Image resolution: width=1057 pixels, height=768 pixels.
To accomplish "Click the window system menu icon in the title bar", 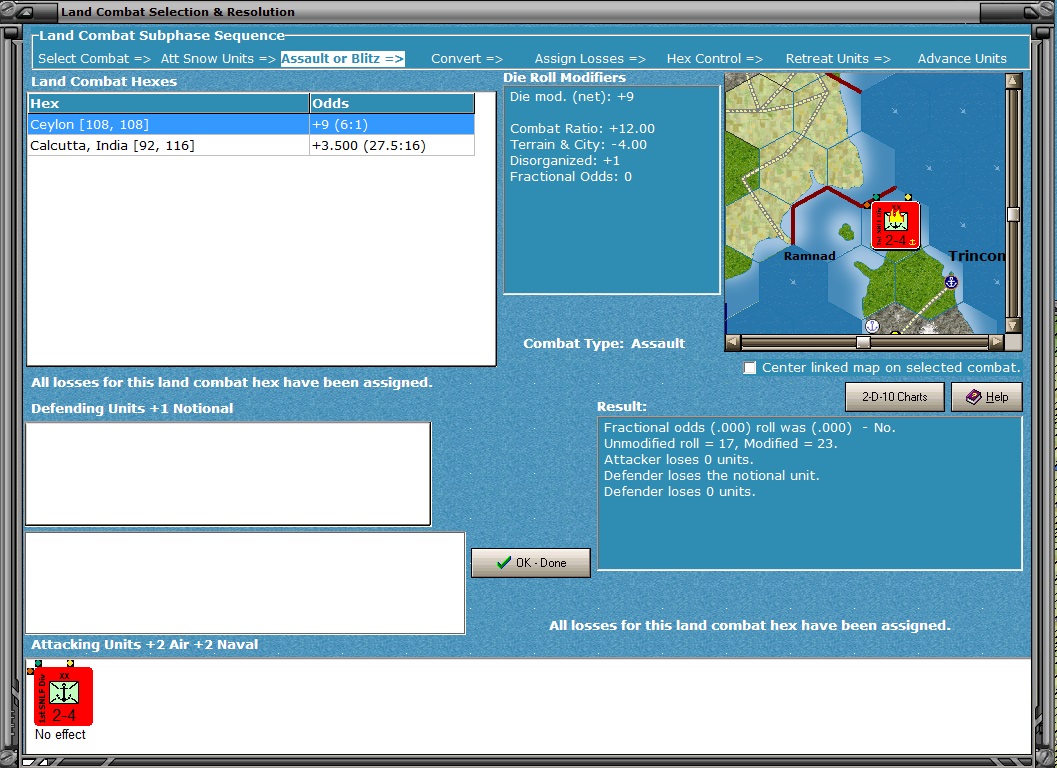I will click(24, 12).
